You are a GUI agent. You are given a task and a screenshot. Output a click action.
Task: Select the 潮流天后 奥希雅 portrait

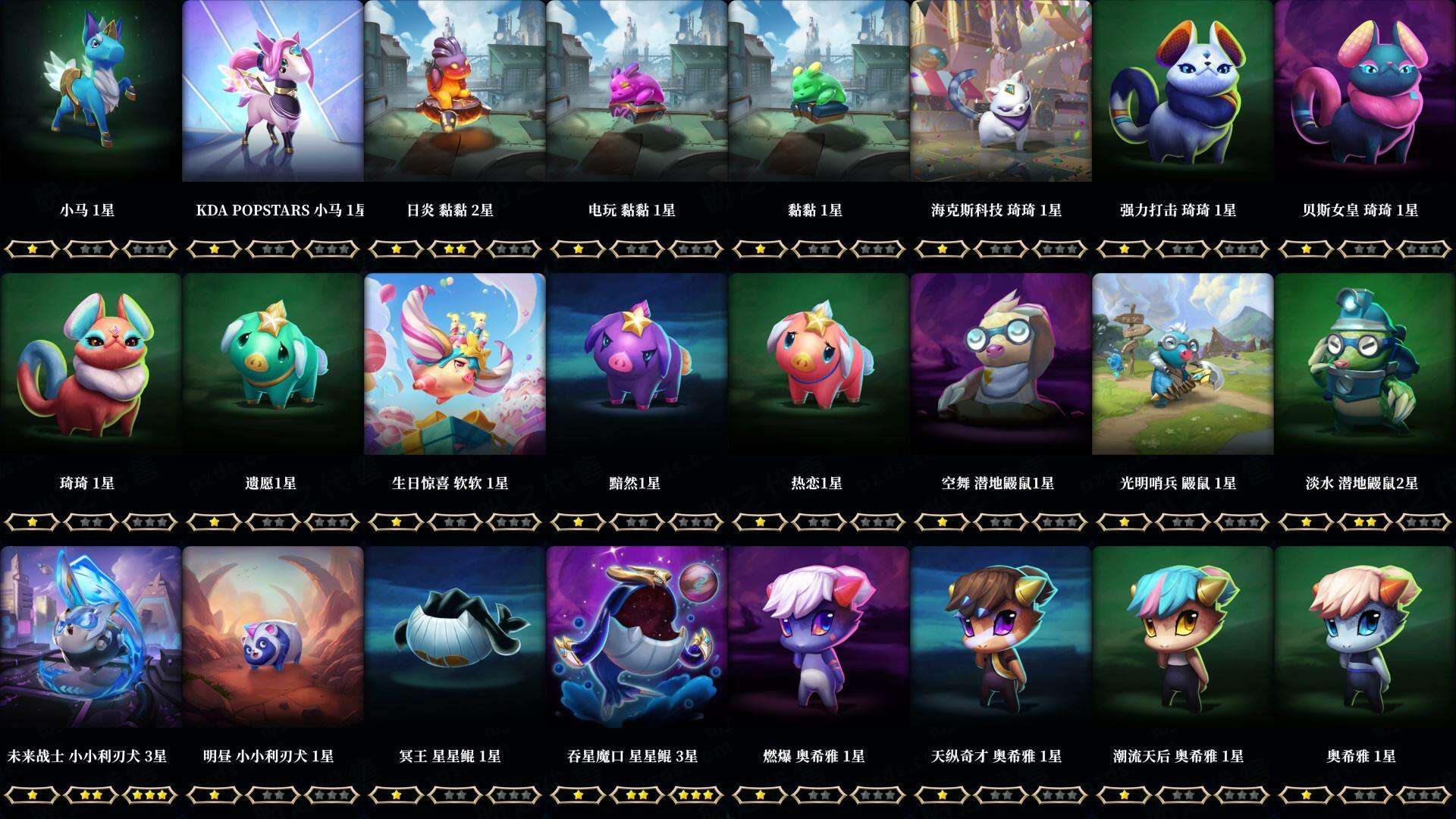click(x=1183, y=637)
